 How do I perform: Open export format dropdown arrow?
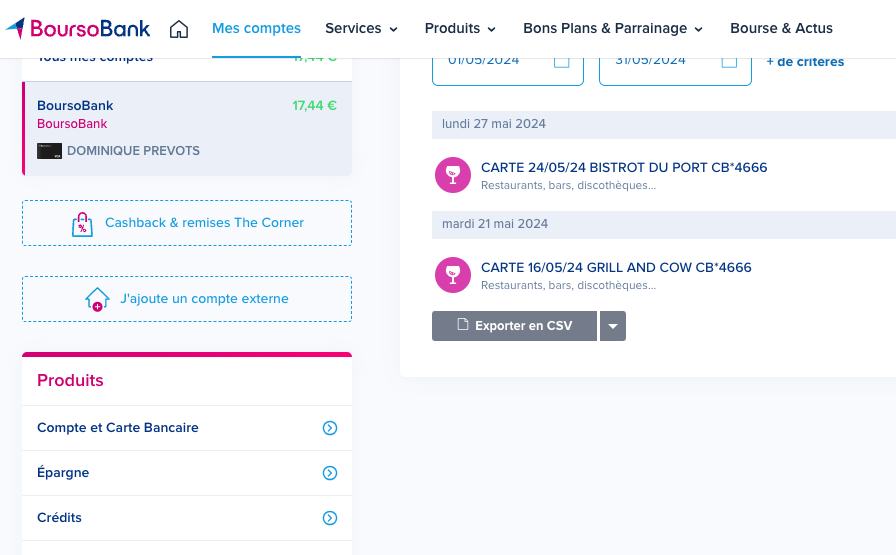613,326
